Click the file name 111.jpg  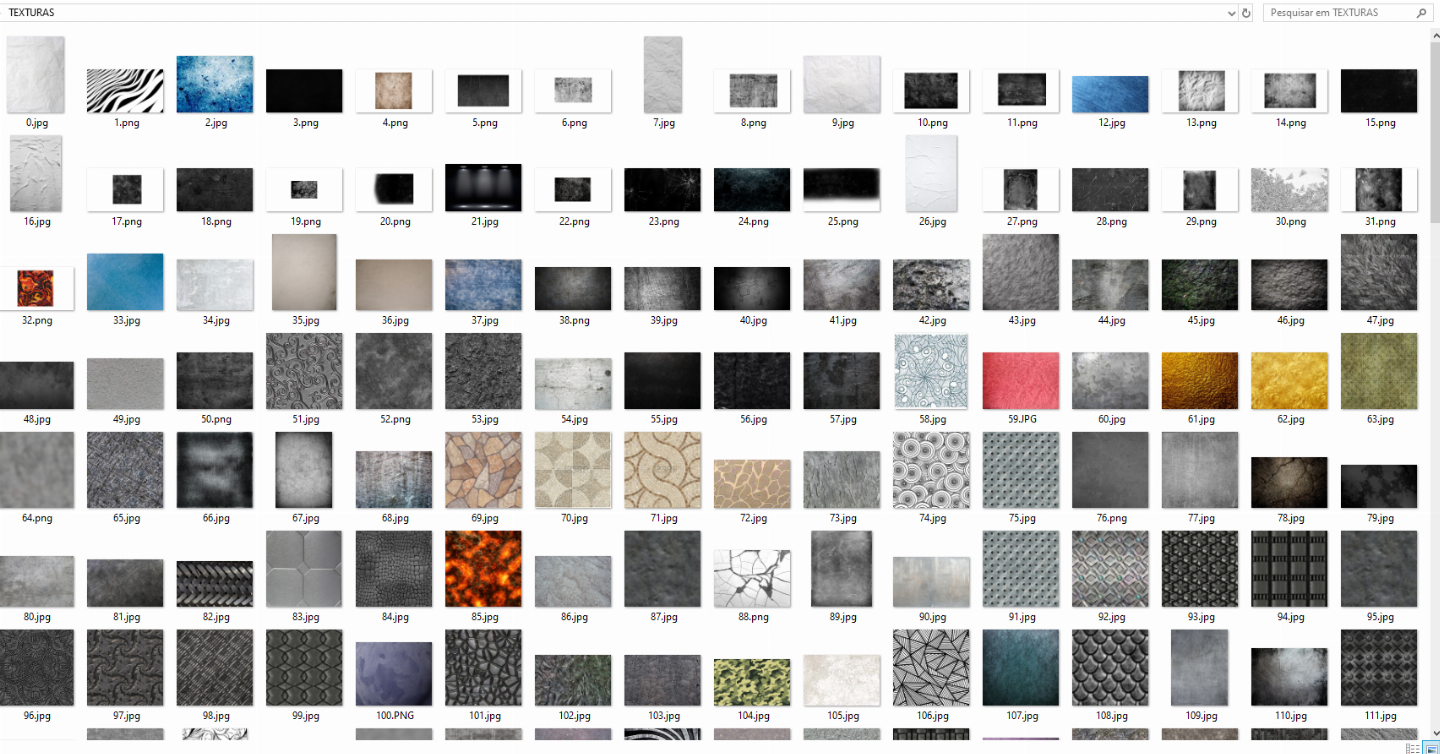[x=1380, y=717]
